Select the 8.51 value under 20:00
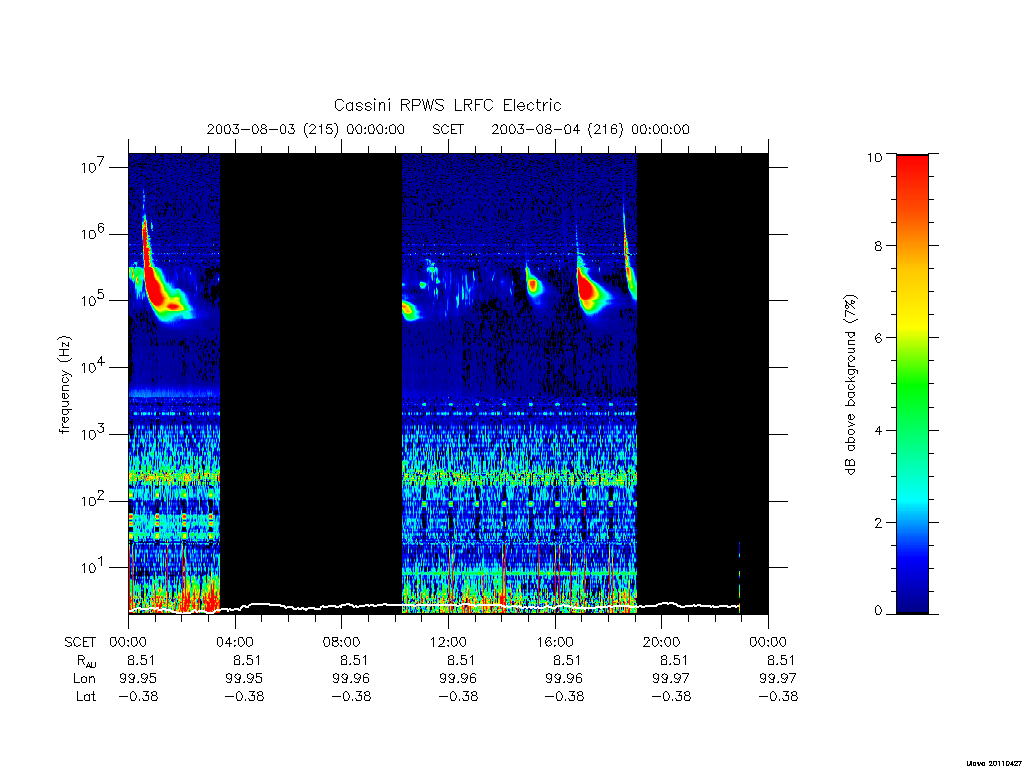 (674, 660)
